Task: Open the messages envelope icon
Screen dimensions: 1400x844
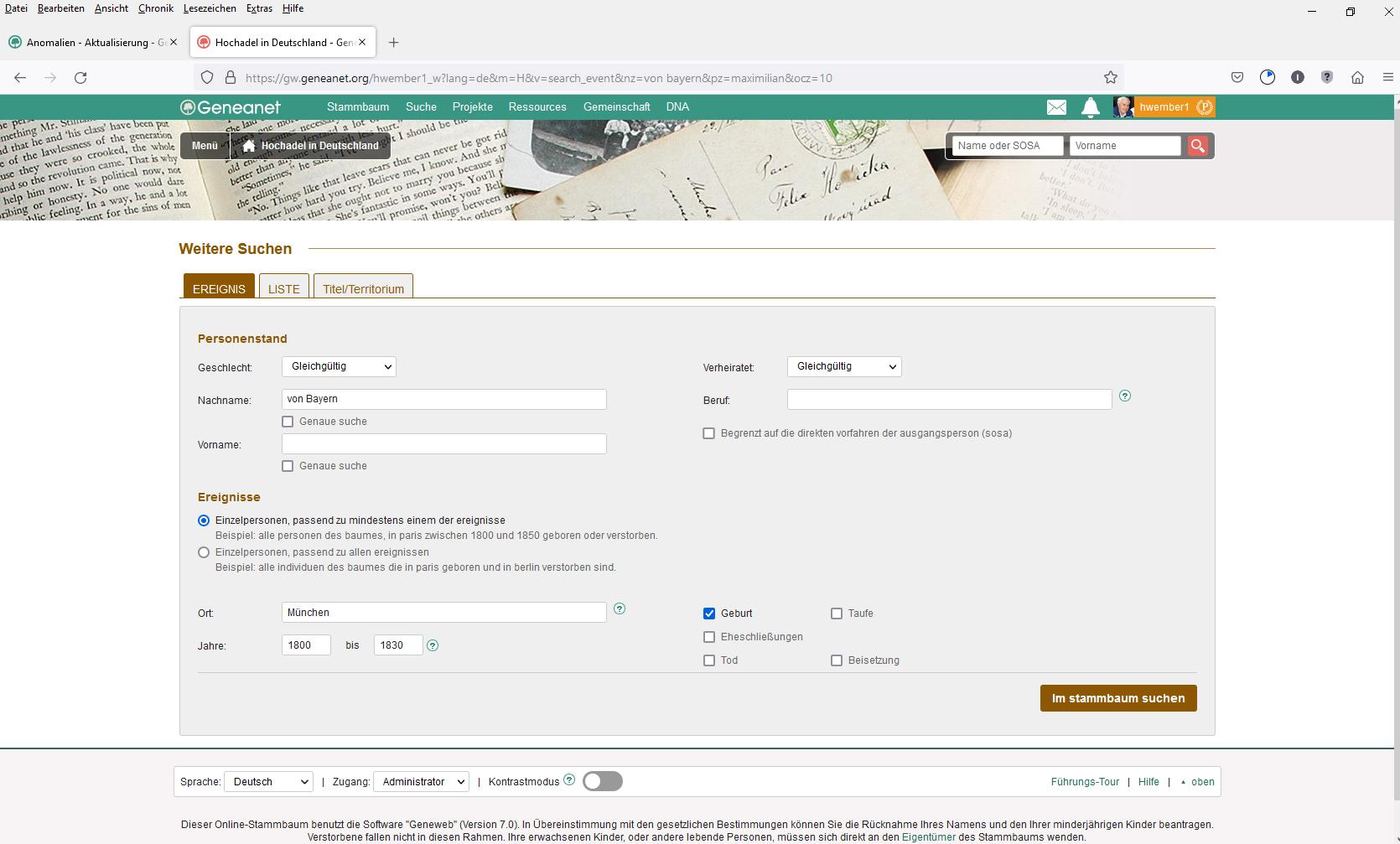Action: [x=1056, y=107]
